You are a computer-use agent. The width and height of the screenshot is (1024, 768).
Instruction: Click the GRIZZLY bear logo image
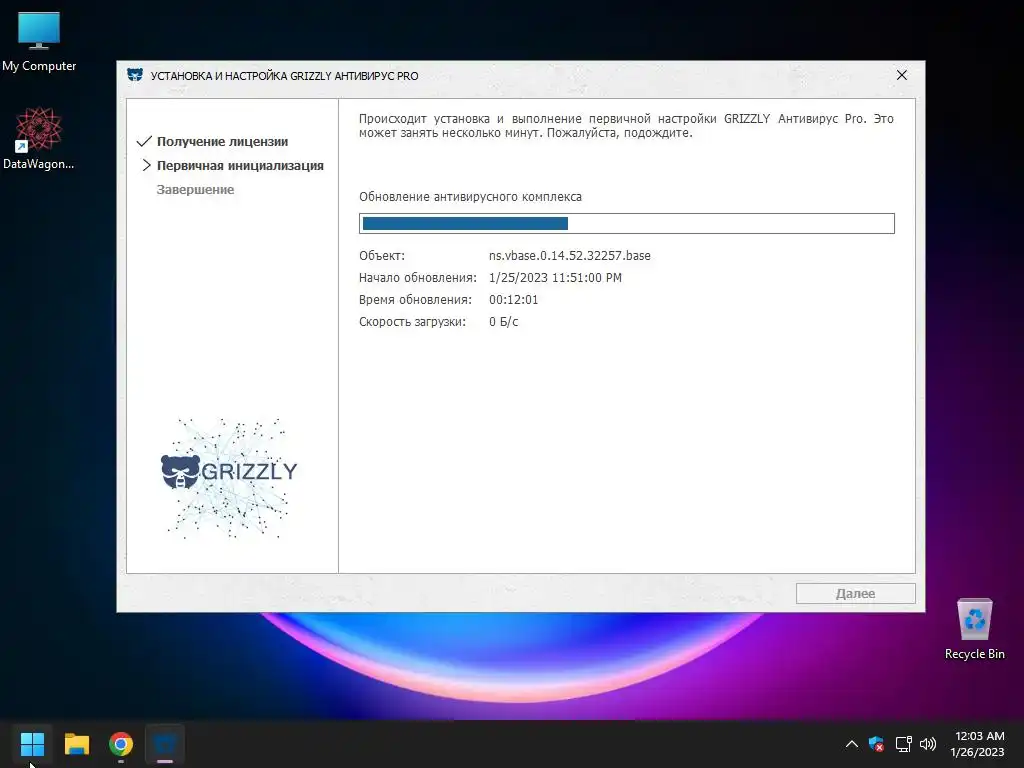(x=229, y=477)
